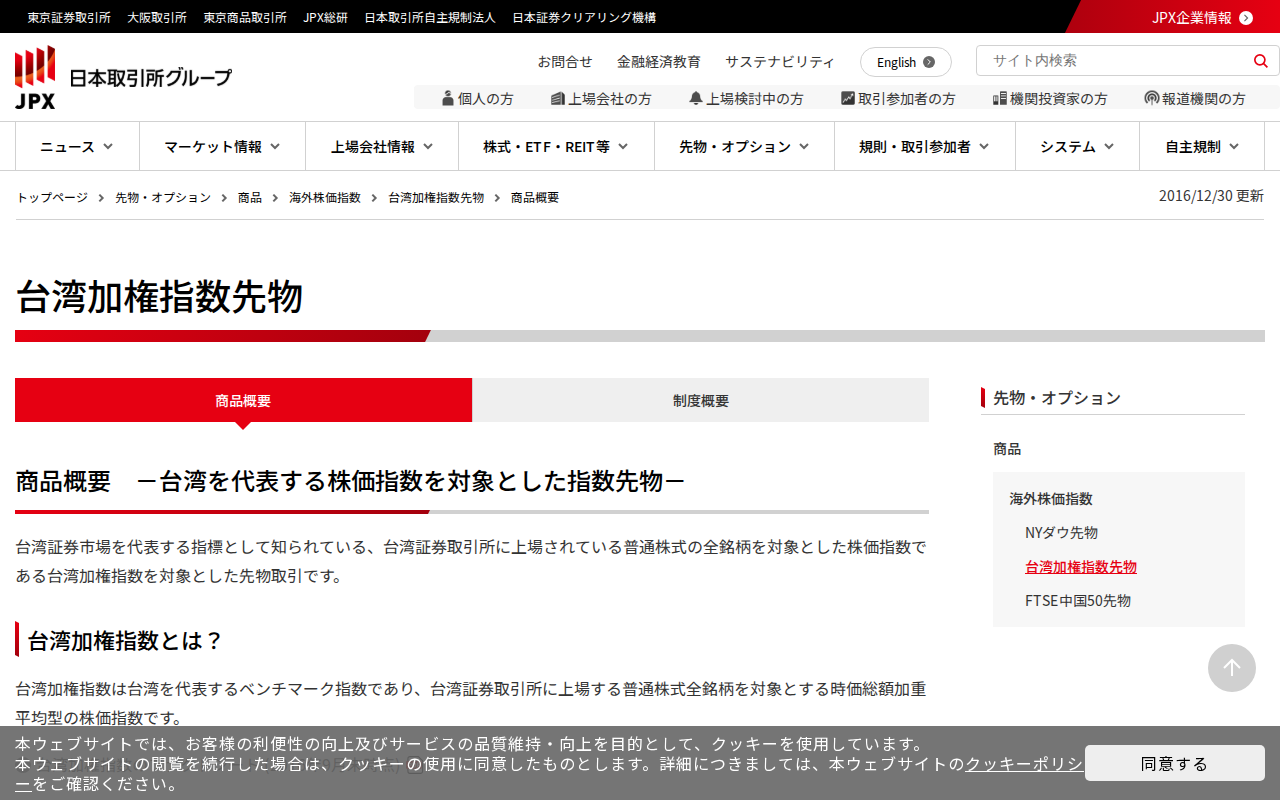Expand the 先物・オプション menu
The image size is (1280, 800).
(x=744, y=146)
